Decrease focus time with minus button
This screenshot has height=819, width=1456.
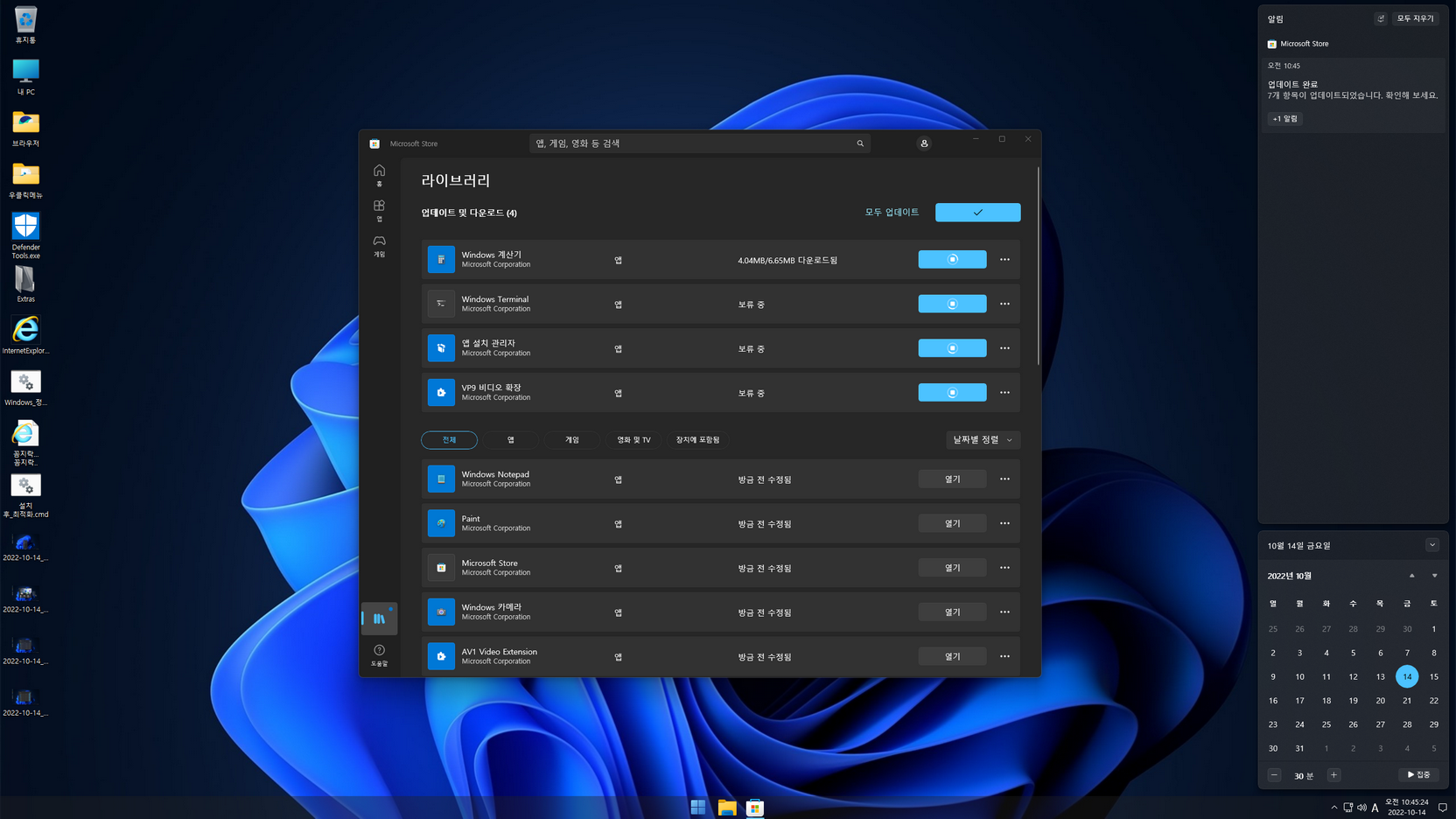click(1274, 774)
